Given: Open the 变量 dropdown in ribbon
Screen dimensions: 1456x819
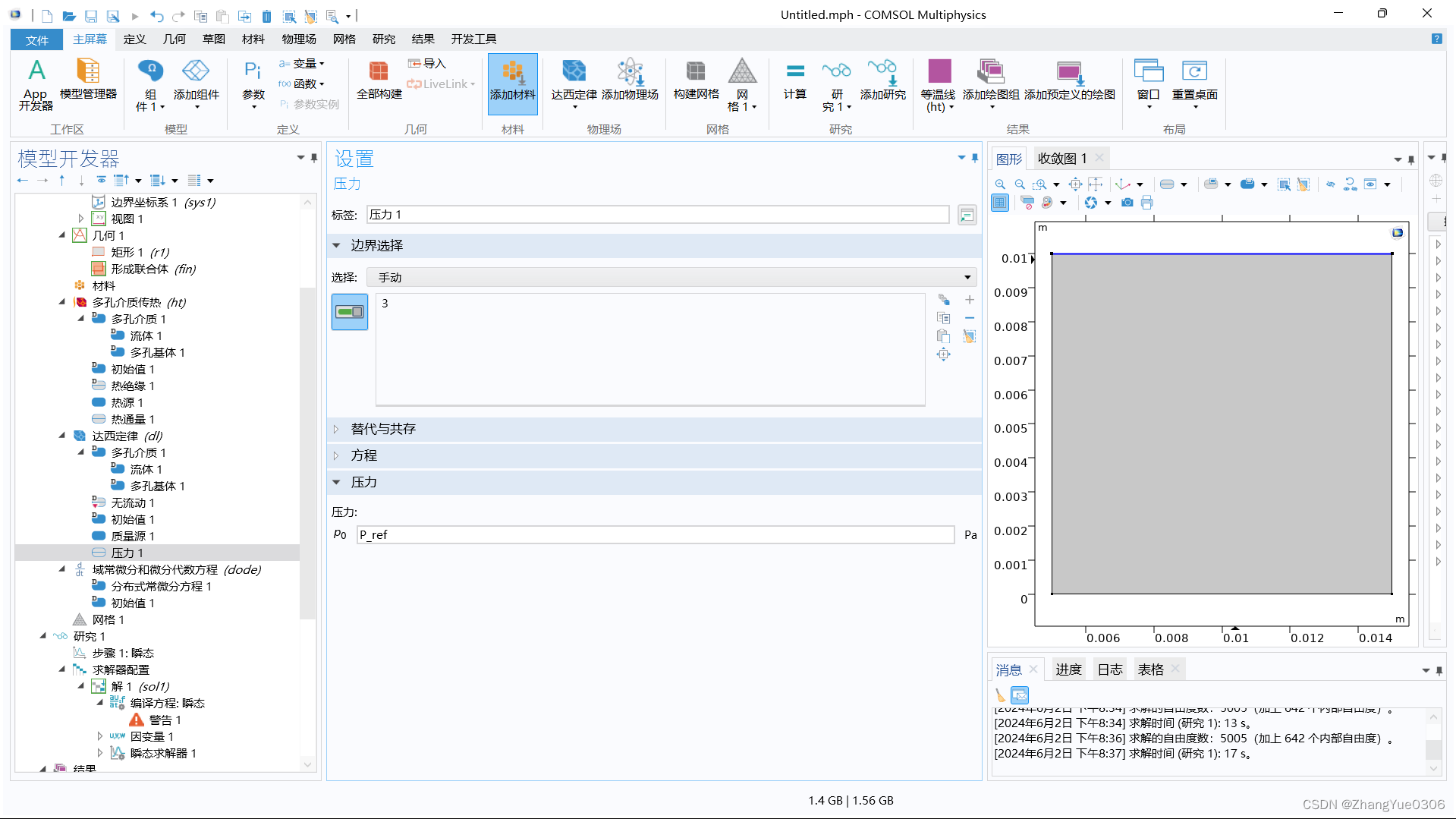Looking at the screenshot, I should point(301,64).
